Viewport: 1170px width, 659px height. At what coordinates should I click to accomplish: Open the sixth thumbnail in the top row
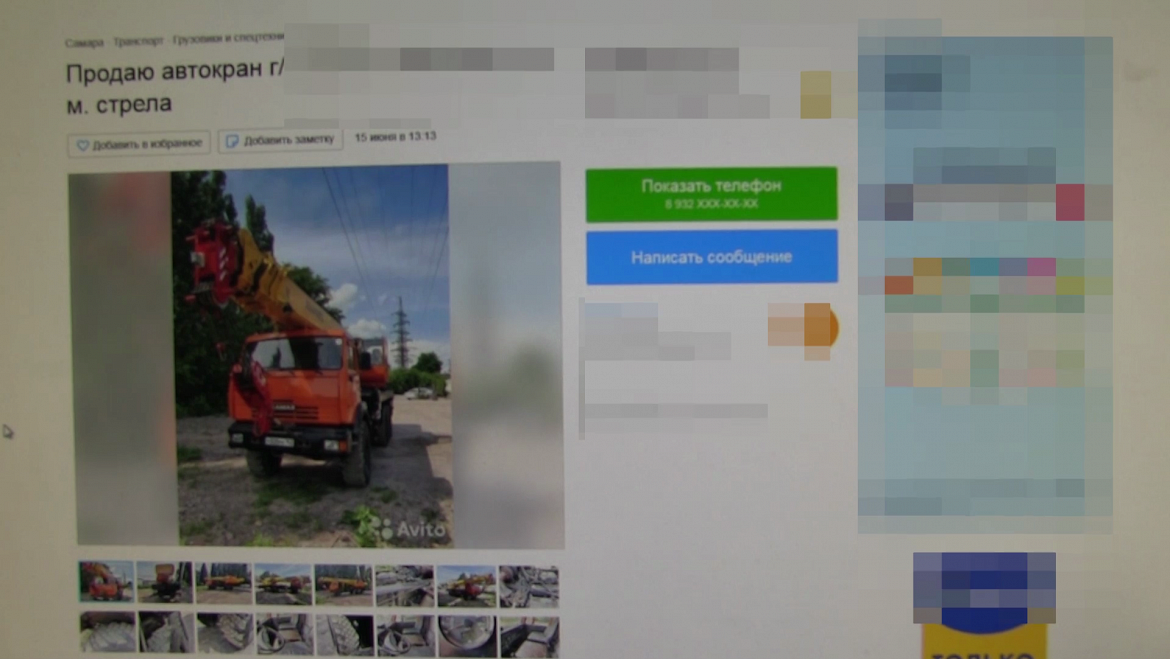(x=404, y=586)
